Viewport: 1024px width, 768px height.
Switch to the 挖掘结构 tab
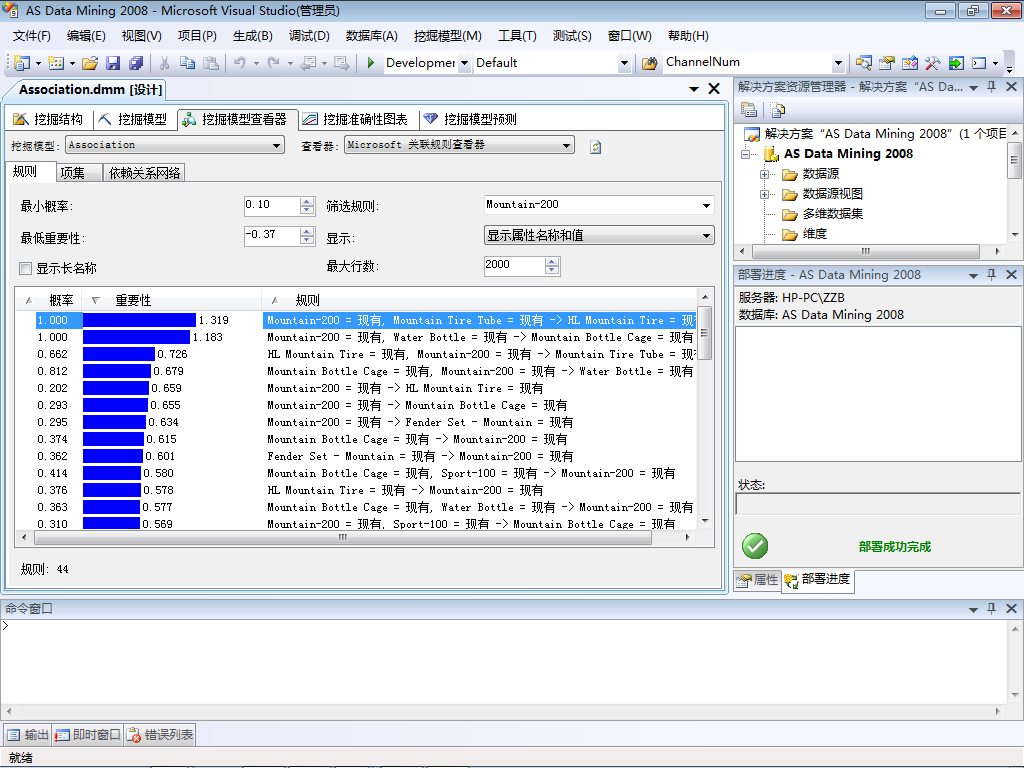coord(49,119)
